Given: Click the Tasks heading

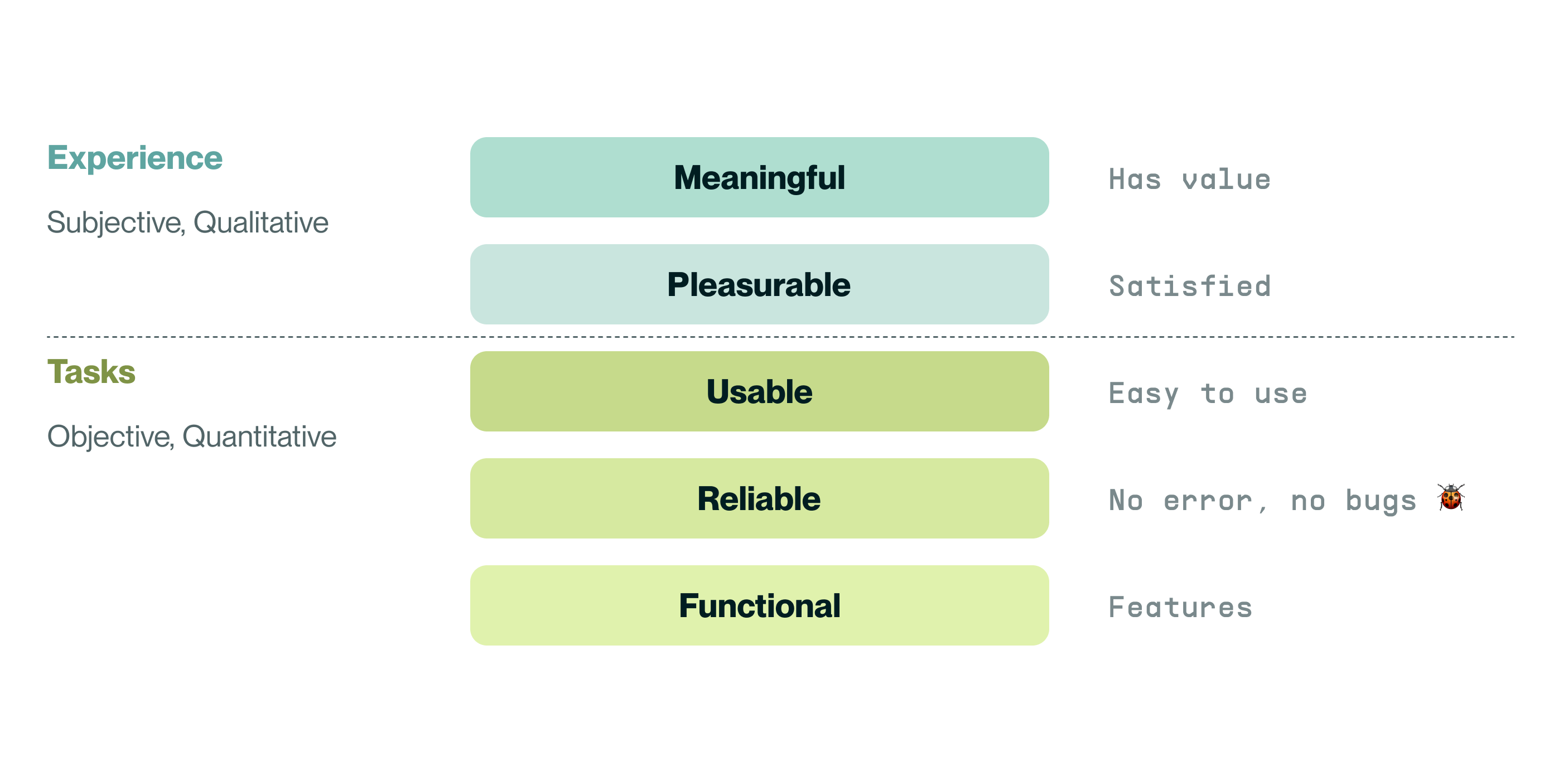Looking at the screenshot, I should coord(91,372).
